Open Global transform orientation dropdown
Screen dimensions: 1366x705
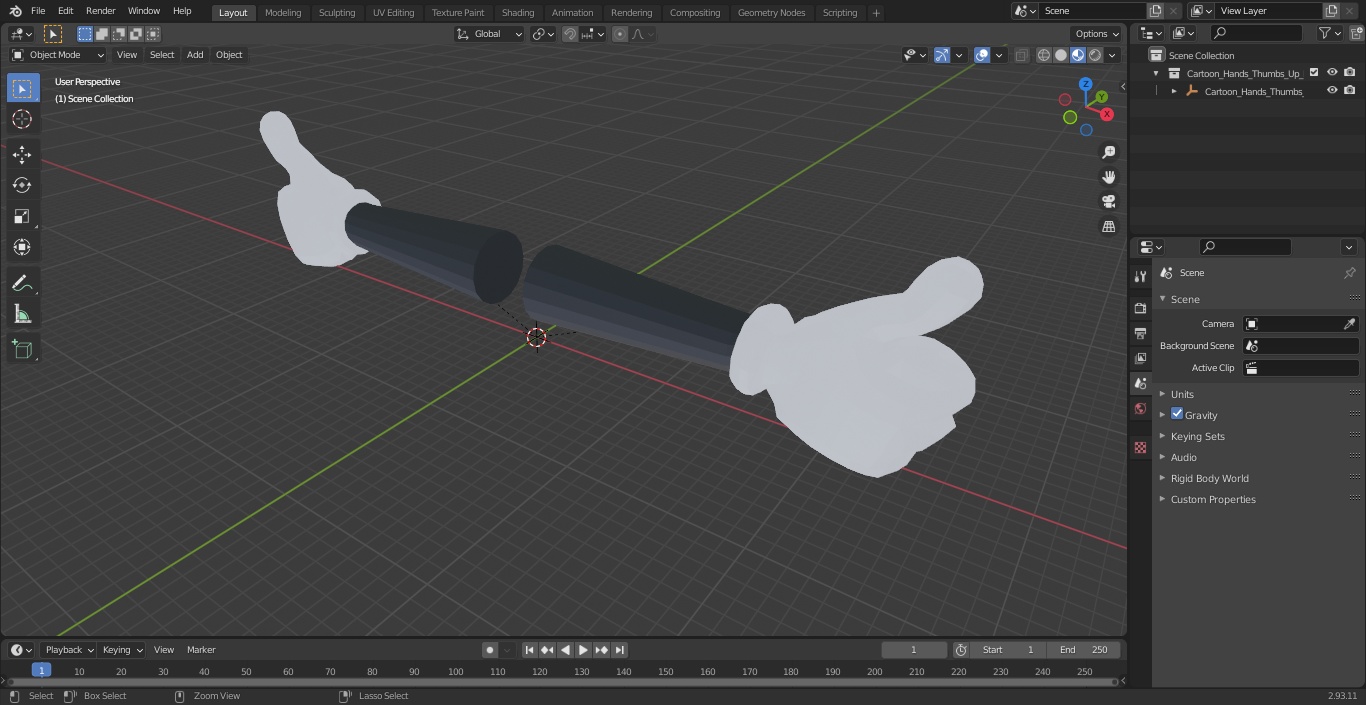tap(489, 34)
